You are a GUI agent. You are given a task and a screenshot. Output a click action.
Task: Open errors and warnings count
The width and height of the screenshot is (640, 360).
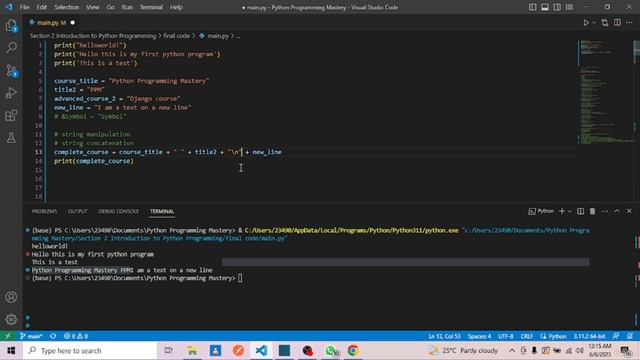pyautogui.click(x=76, y=336)
